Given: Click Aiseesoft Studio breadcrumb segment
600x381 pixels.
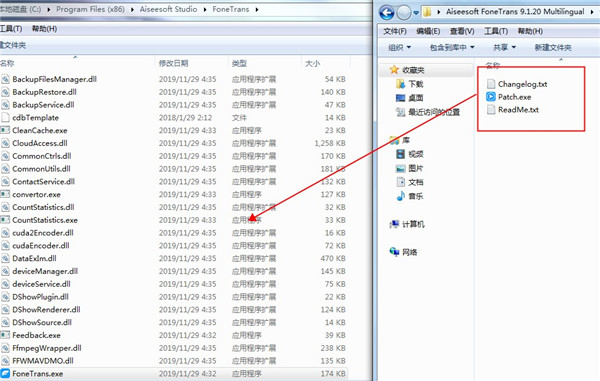Looking at the screenshot, I should point(168,10).
